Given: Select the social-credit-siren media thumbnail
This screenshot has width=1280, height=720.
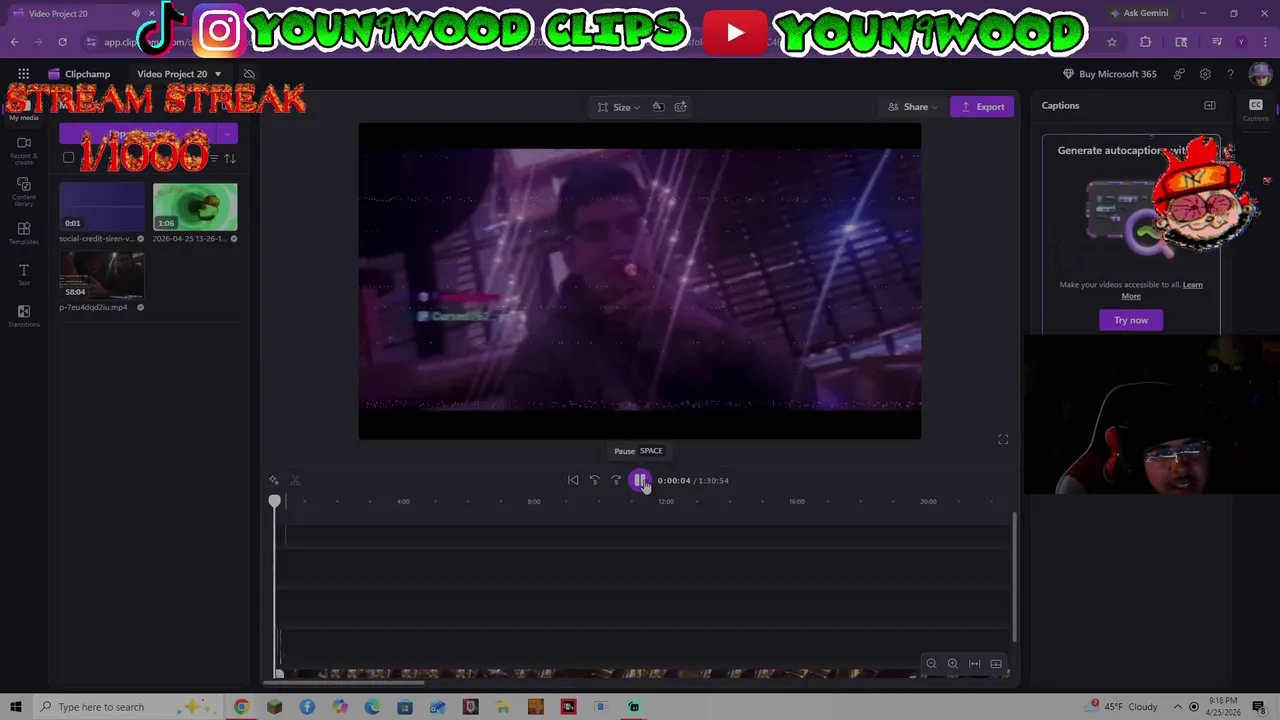Looking at the screenshot, I should (101, 207).
